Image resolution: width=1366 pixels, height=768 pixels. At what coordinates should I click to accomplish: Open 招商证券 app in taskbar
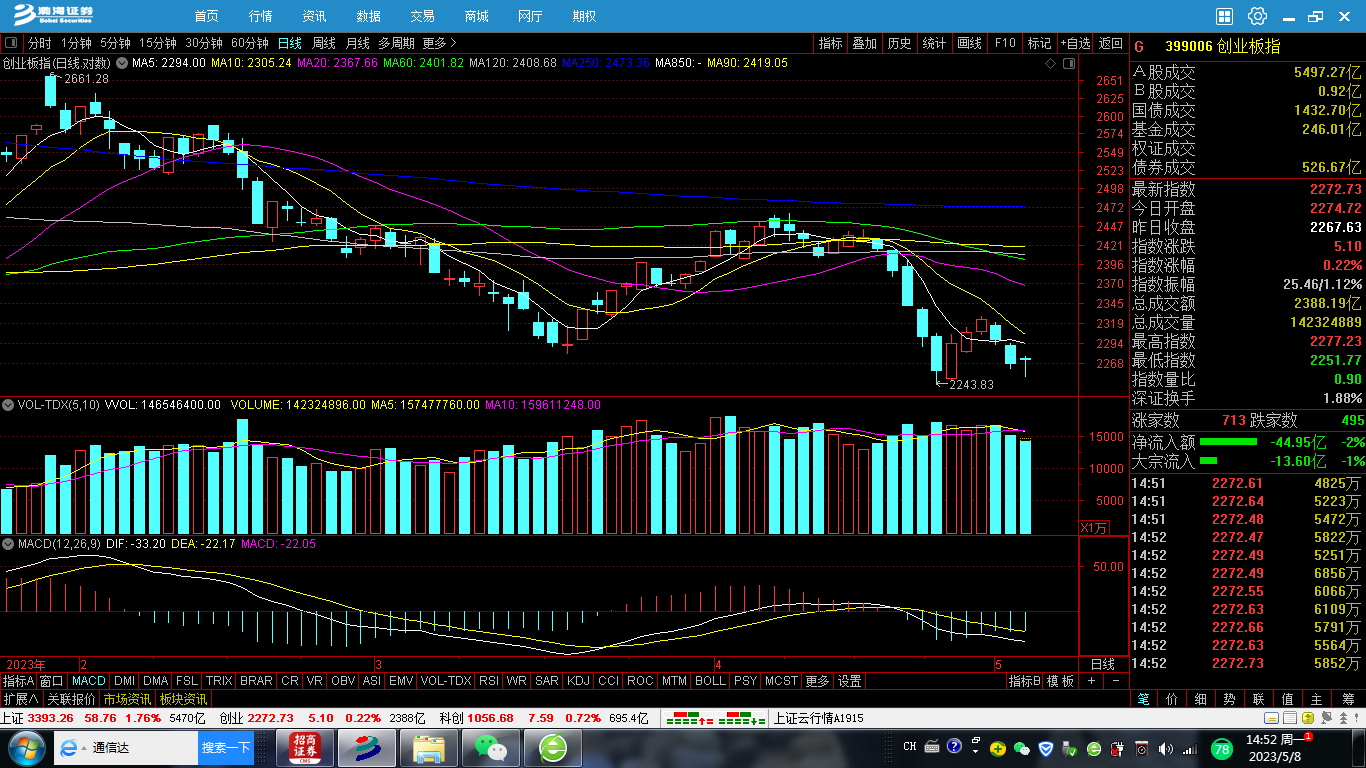coord(305,748)
